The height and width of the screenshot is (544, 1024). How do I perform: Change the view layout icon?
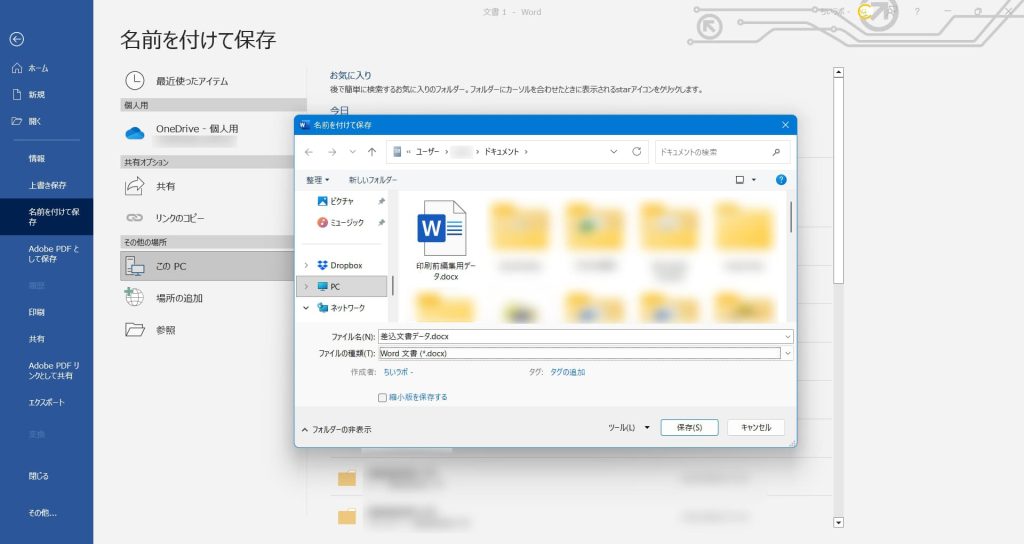coord(740,180)
